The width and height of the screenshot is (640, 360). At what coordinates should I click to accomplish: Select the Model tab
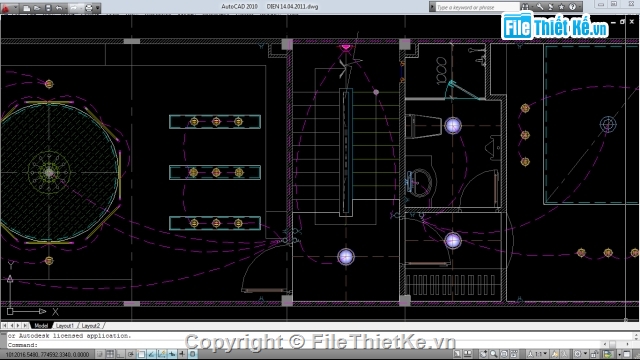(x=41, y=326)
